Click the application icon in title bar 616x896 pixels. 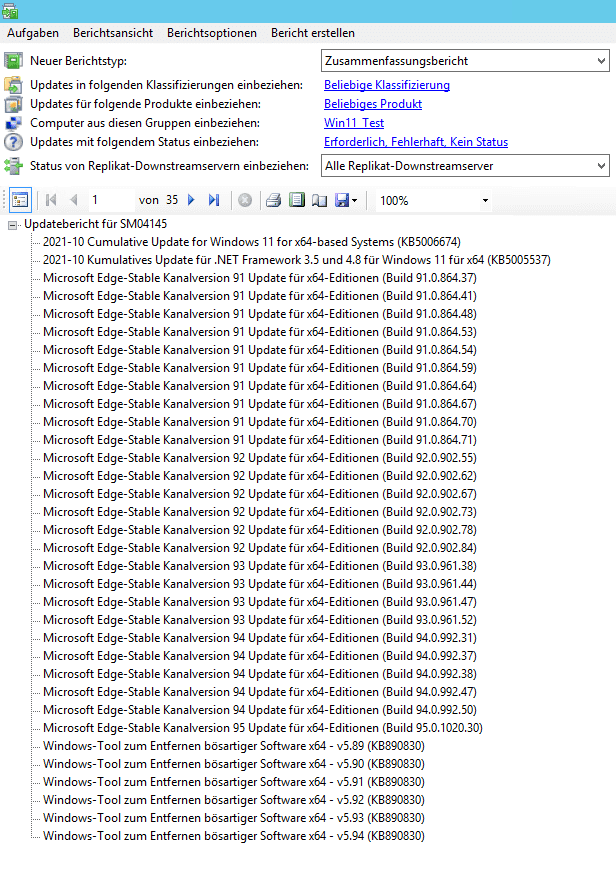coord(10,11)
